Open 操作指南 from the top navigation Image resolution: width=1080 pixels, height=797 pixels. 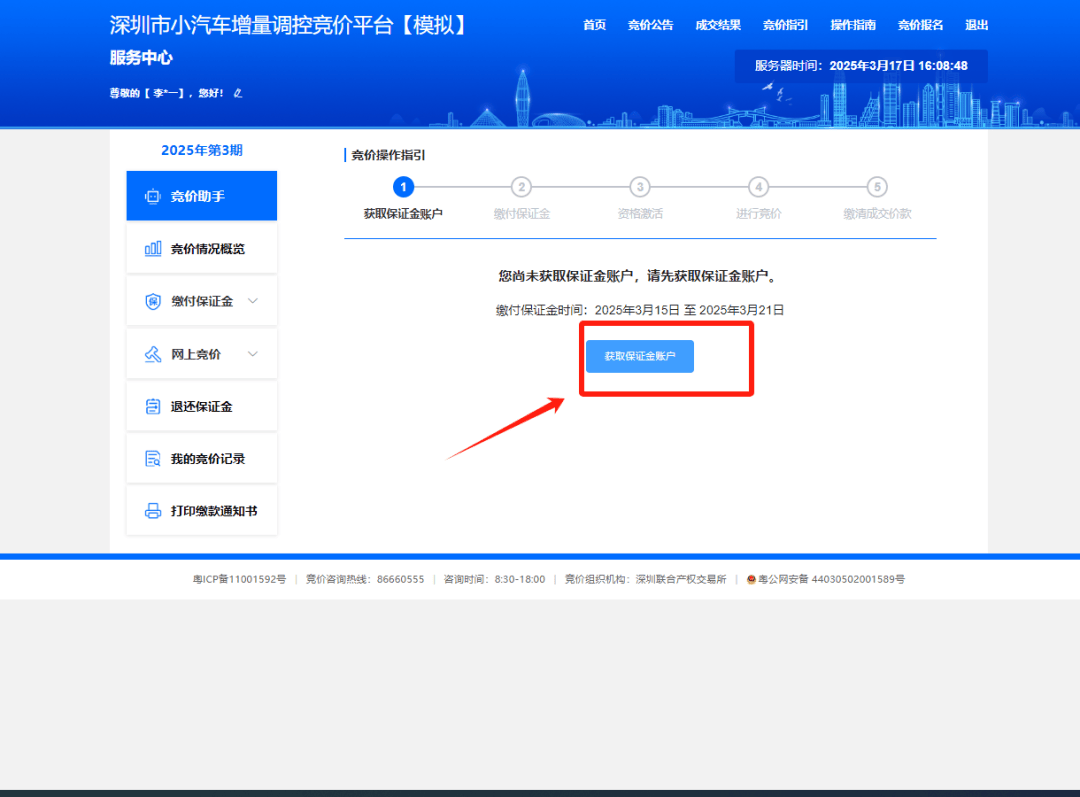853,25
